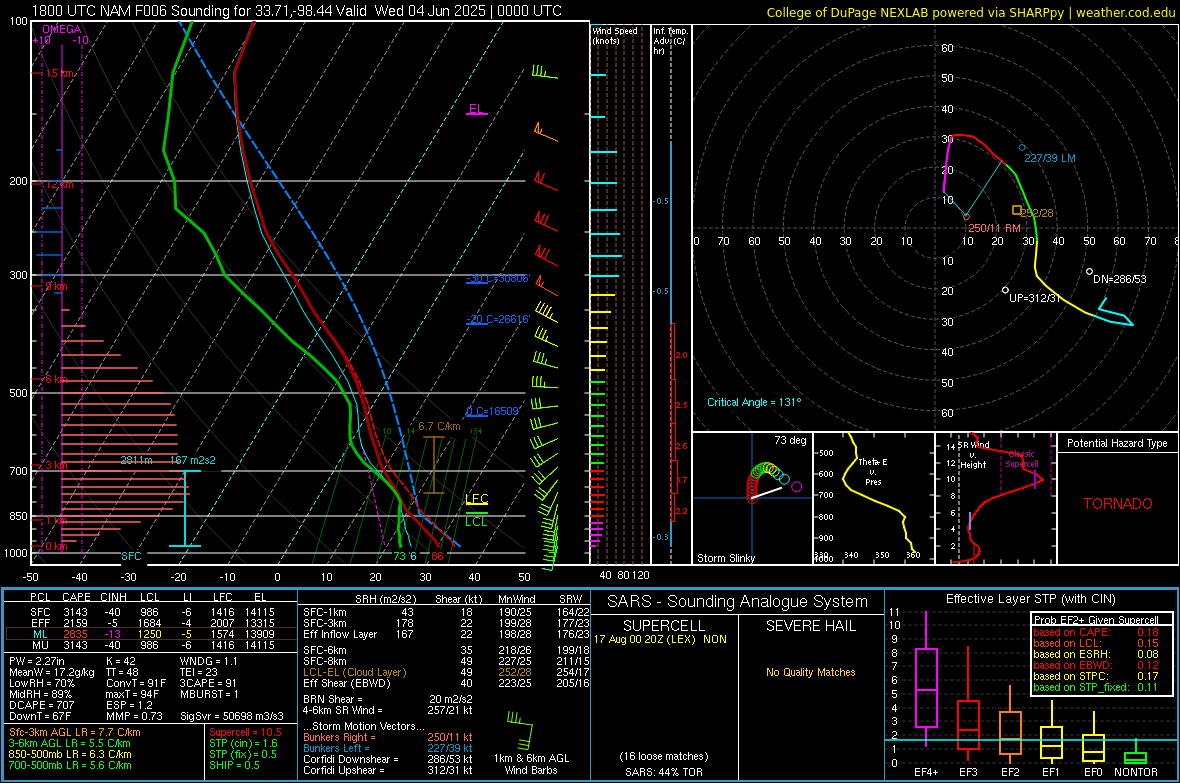Click the Theta-E v. Pres panel label
The width and height of the screenshot is (1180, 783).
click(873, 471)
